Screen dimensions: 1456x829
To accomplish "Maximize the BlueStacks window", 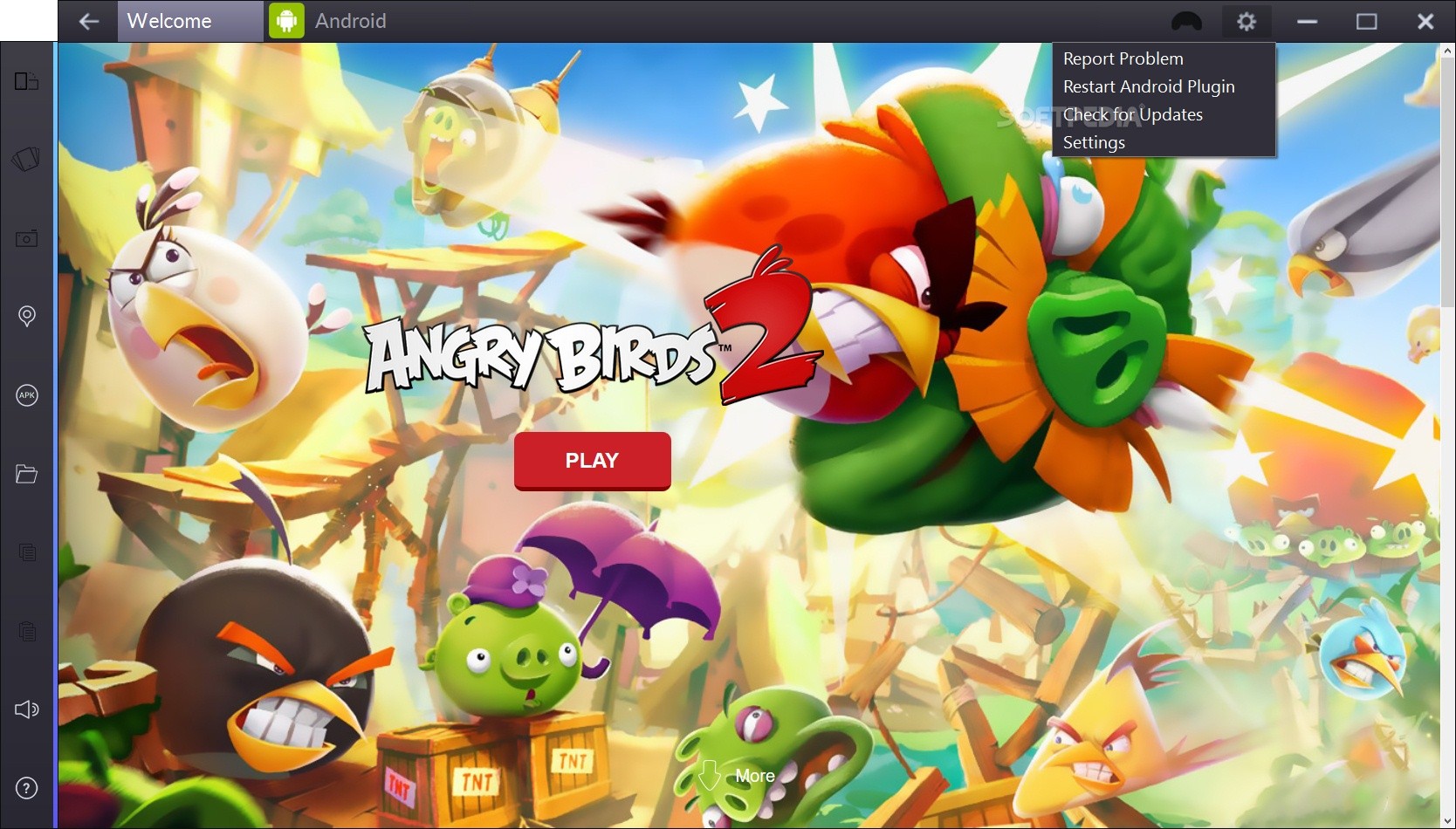I will (1366, 21).
